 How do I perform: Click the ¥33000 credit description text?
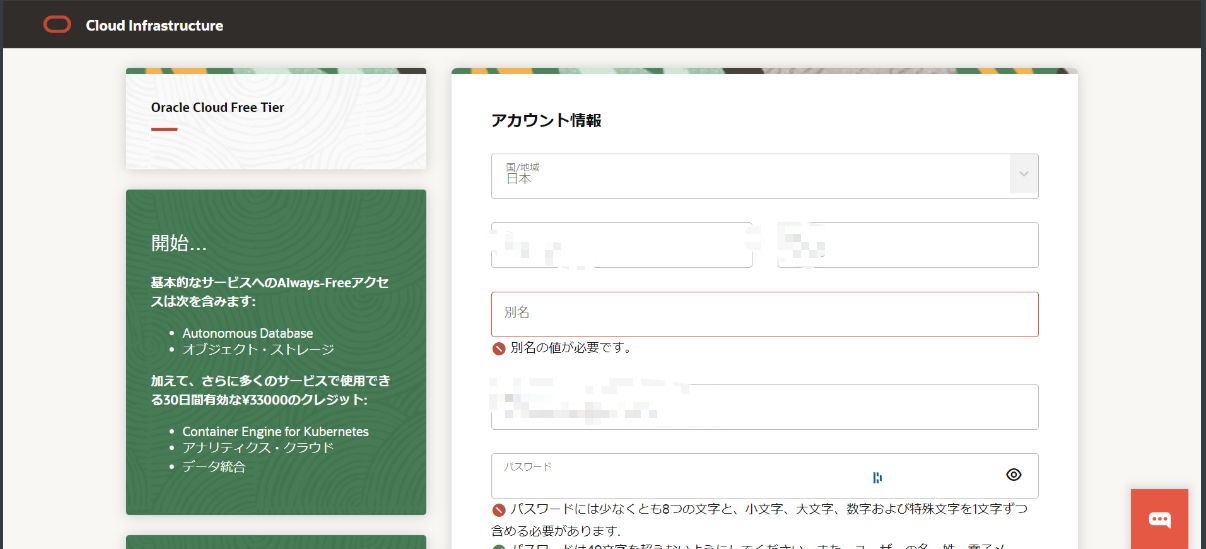(271, 391)
